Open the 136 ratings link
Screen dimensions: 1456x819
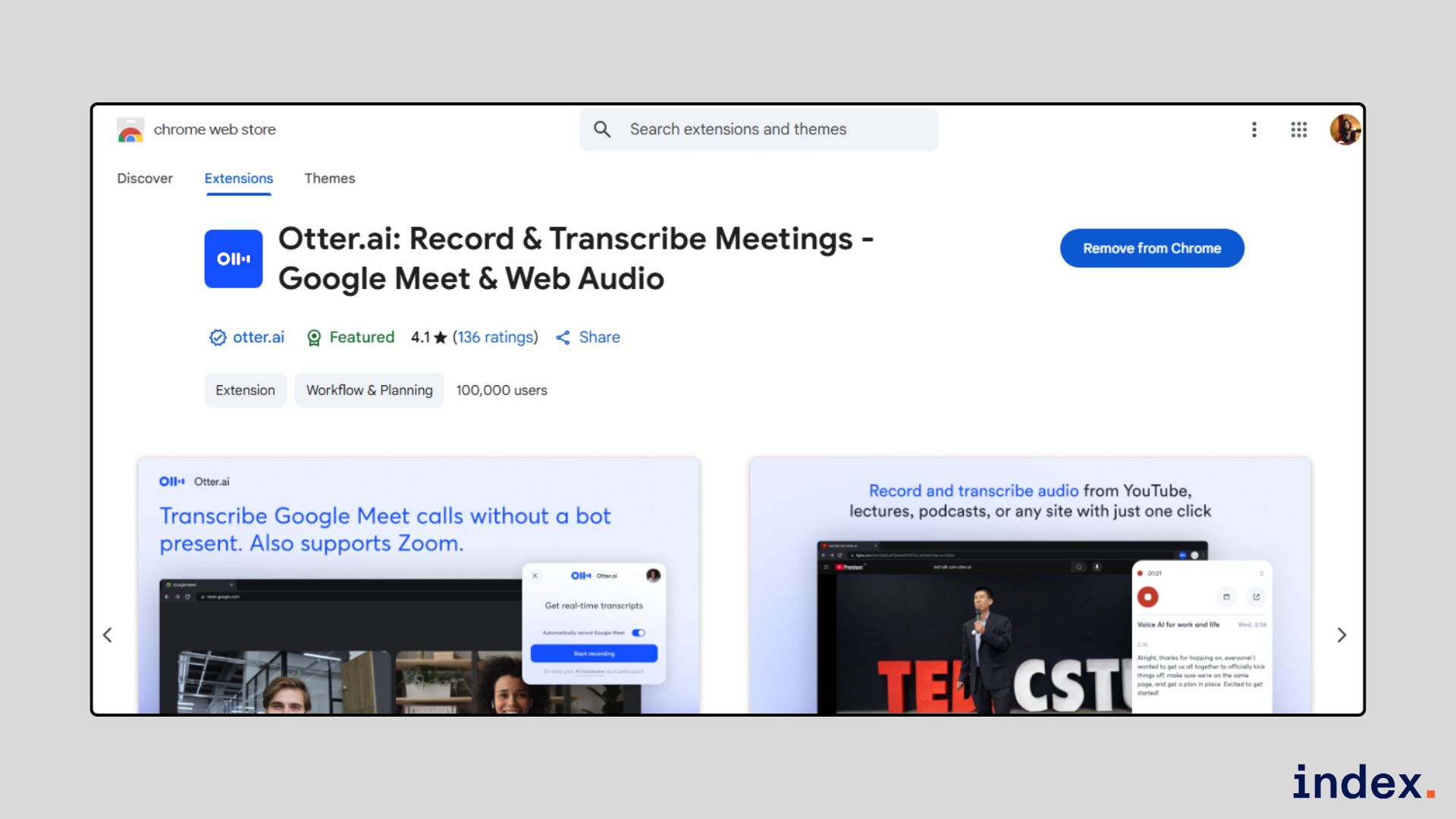(x=496, y=337)
